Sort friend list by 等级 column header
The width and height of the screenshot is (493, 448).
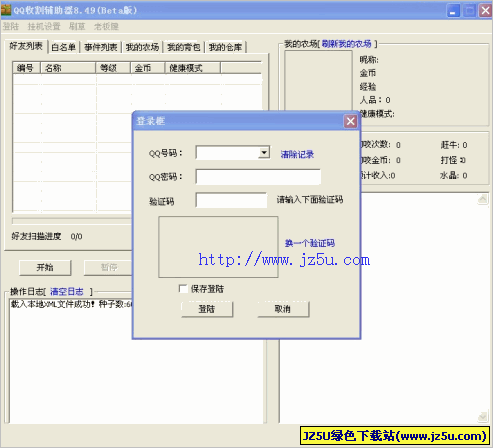113,68
